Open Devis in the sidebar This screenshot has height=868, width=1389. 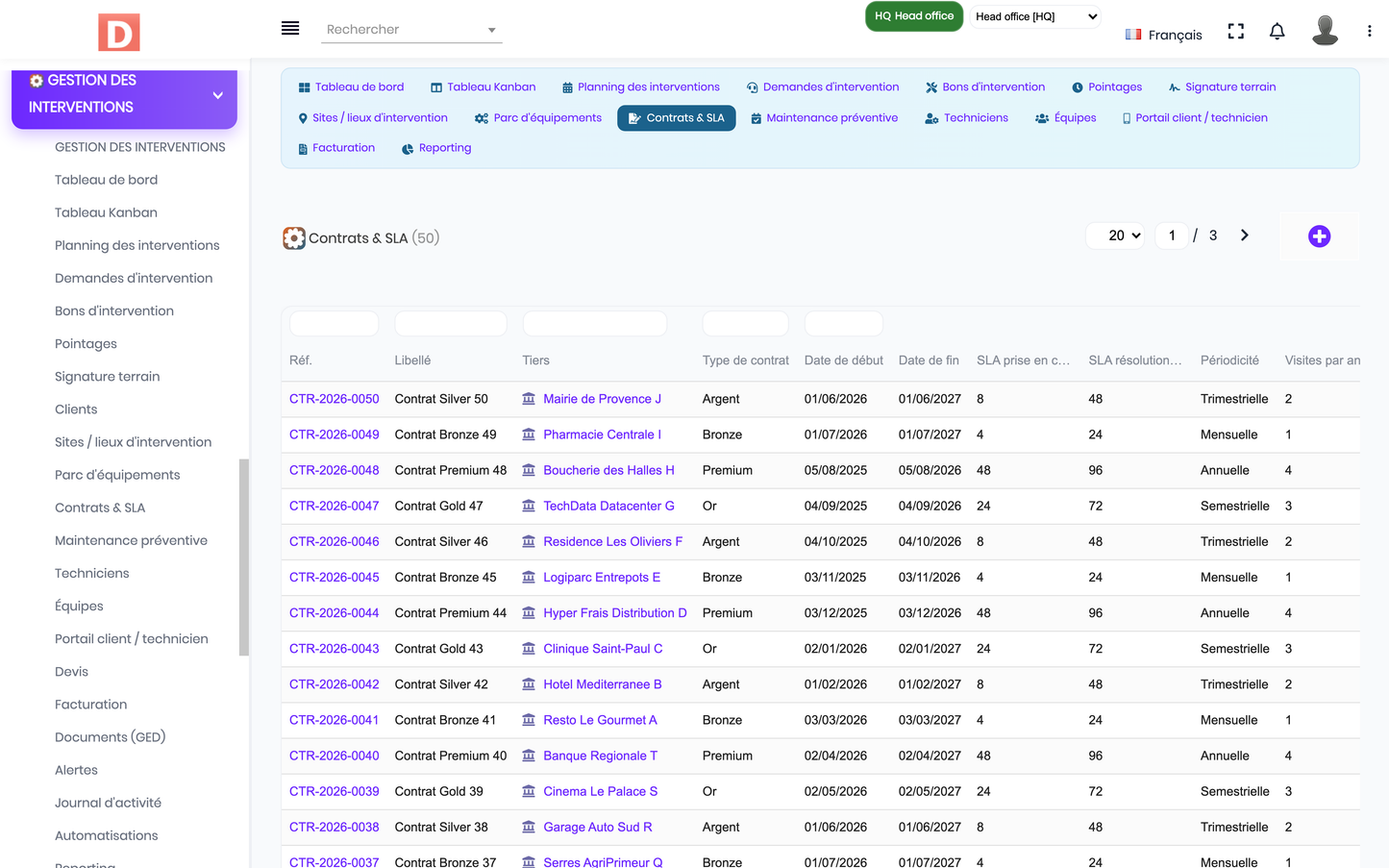pos(71,672)
